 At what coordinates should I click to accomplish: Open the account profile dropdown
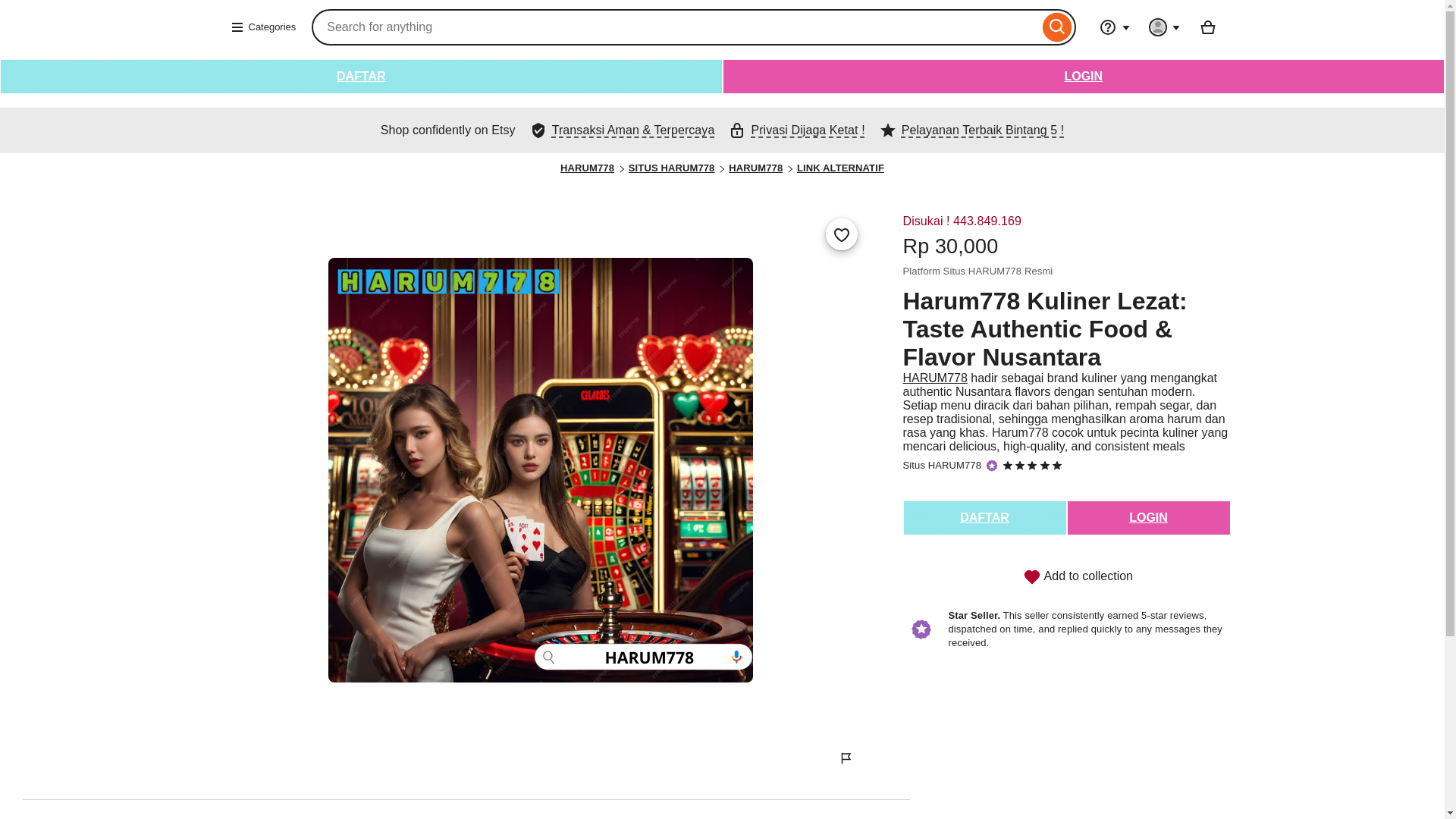[x=1163, y=27]
